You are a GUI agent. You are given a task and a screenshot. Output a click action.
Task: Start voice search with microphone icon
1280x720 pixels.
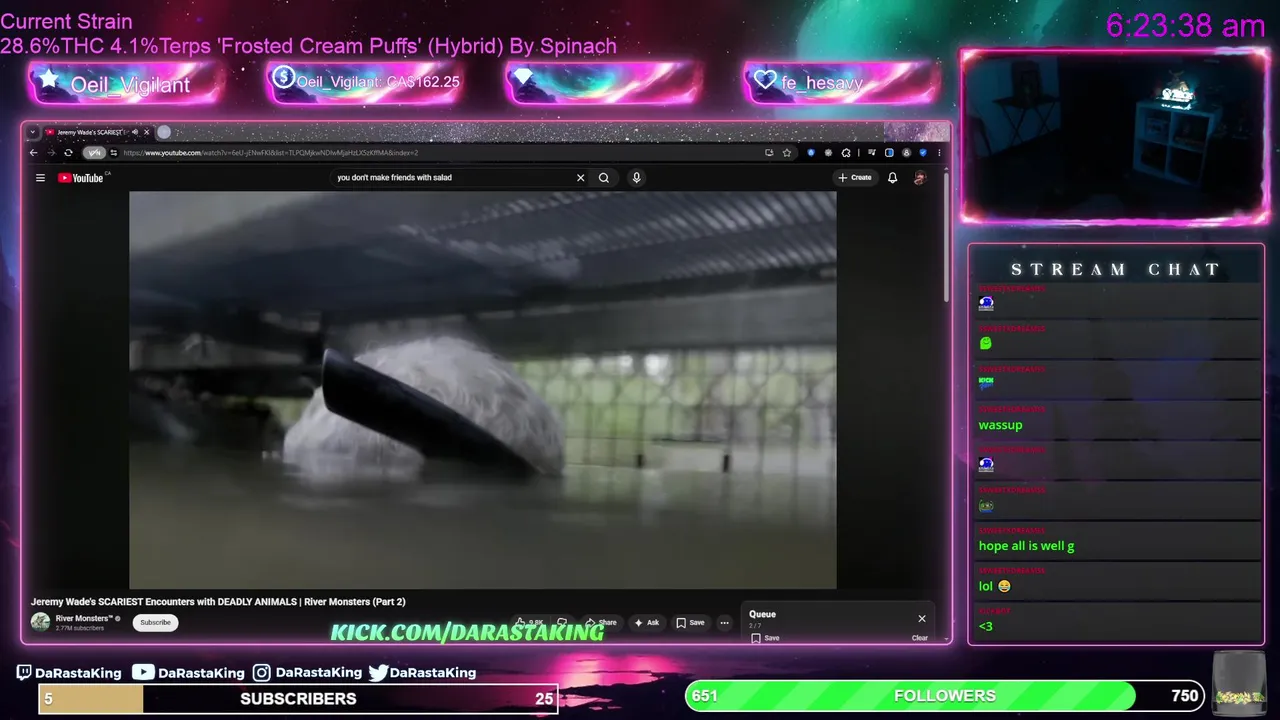[x=636, y=178]
